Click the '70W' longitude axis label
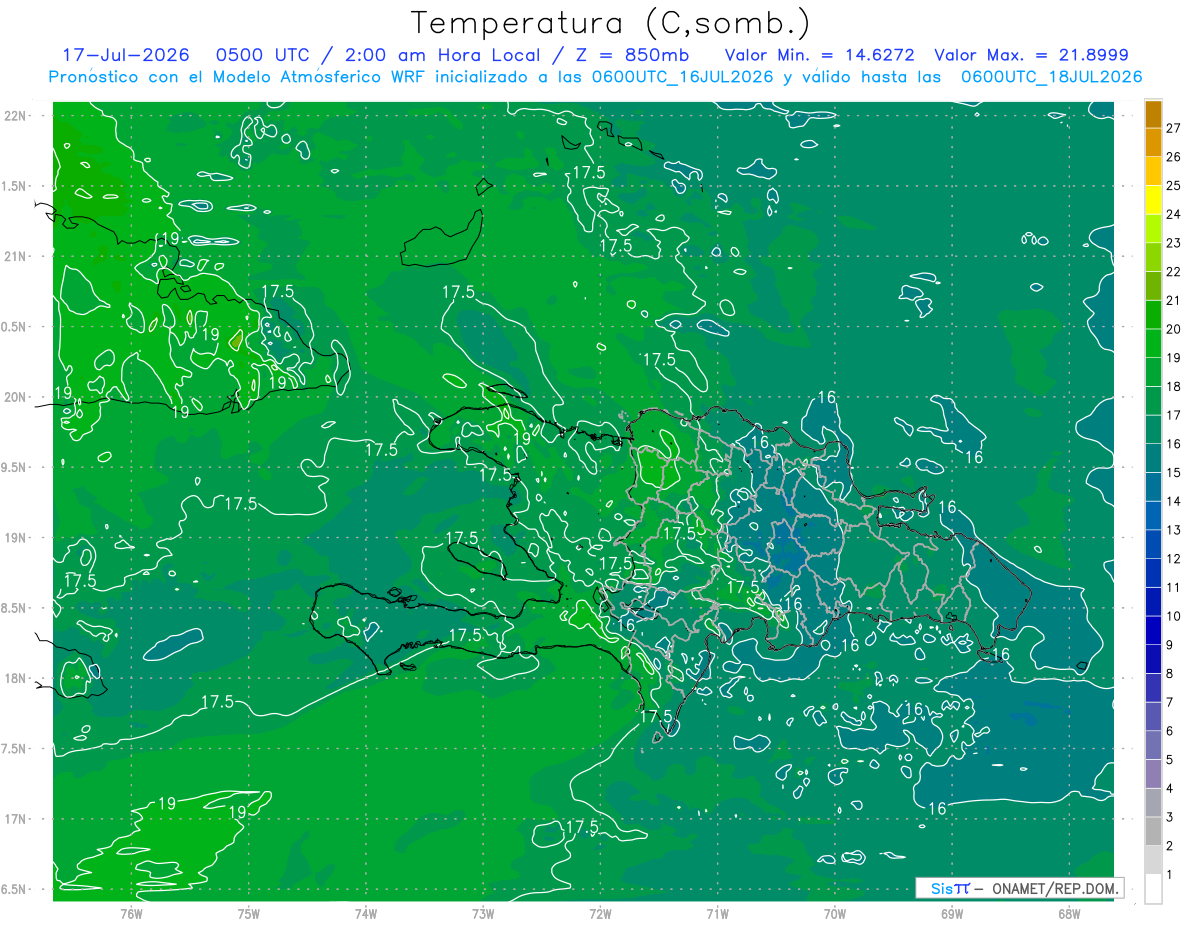 (835, 914)
